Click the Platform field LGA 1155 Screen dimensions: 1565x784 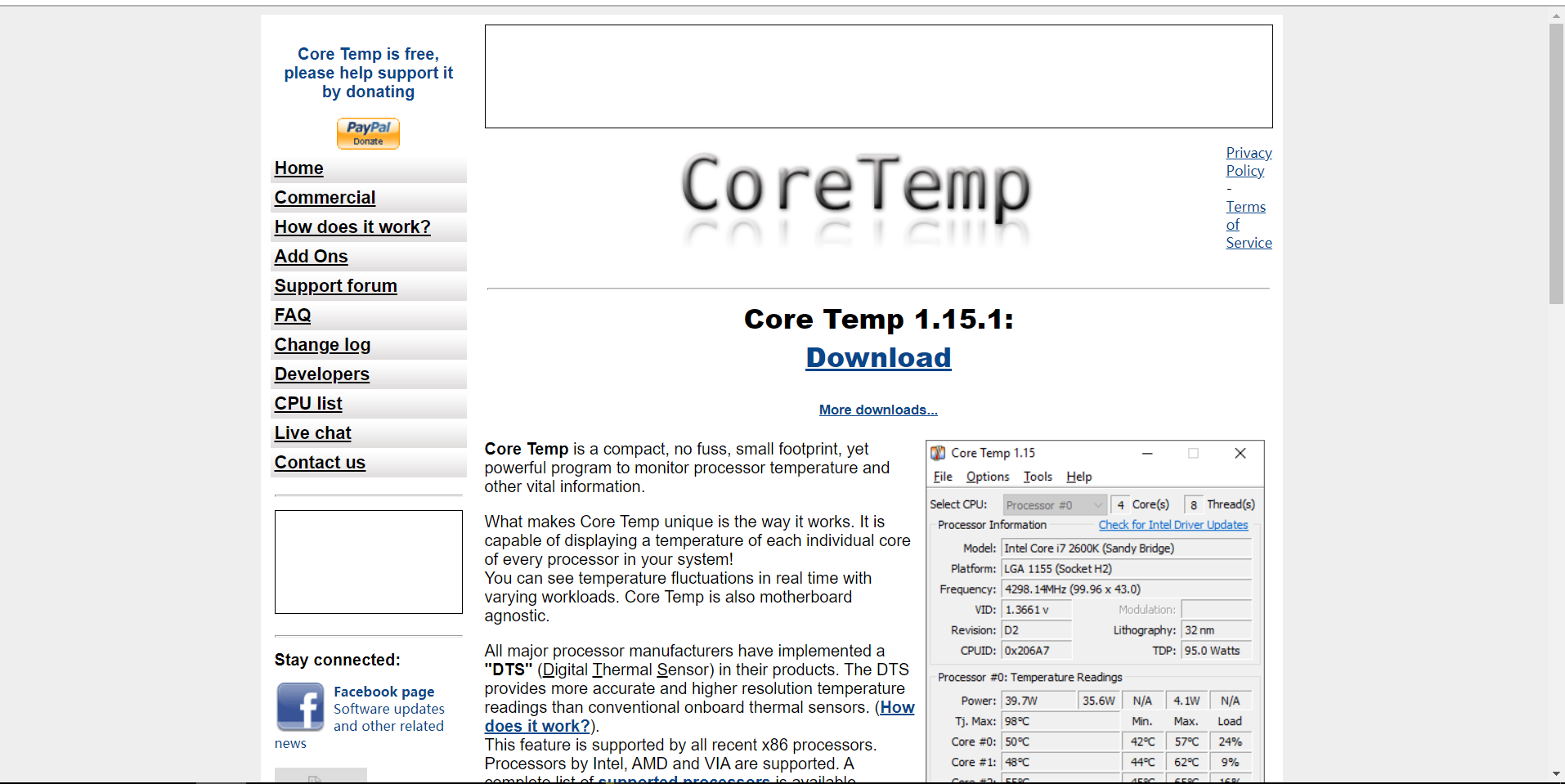[x=1126, y=569]
